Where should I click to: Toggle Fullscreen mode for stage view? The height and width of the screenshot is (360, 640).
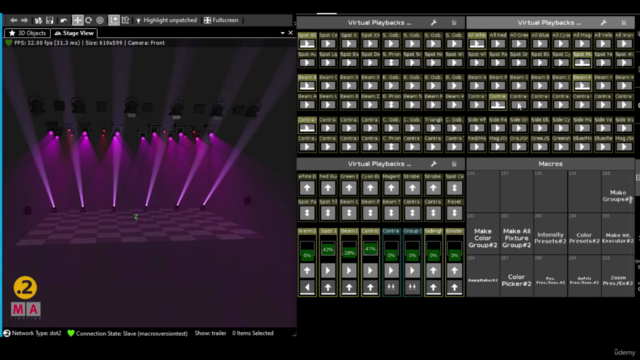pos(221,20)
